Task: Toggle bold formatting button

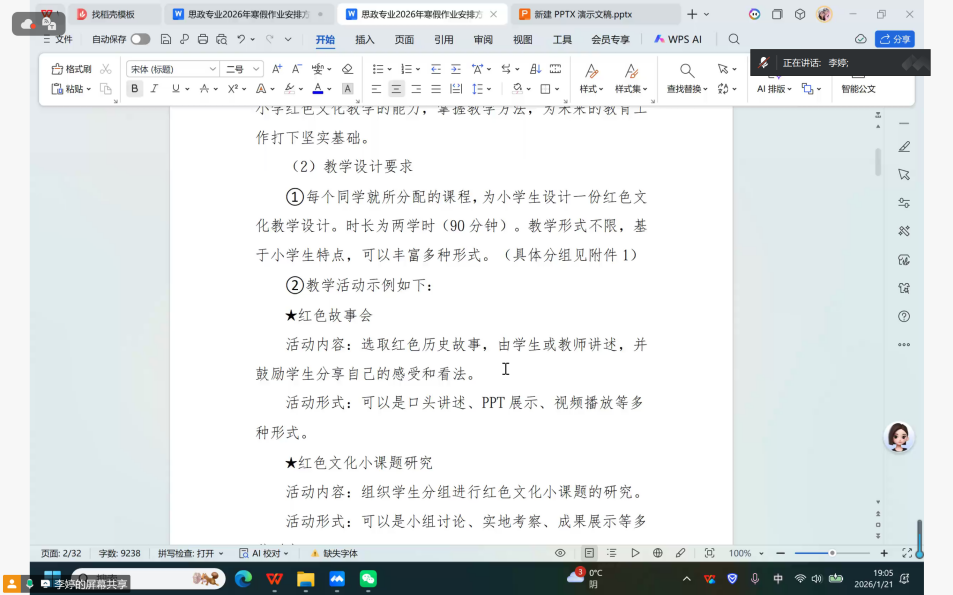Action: (135, 89)
